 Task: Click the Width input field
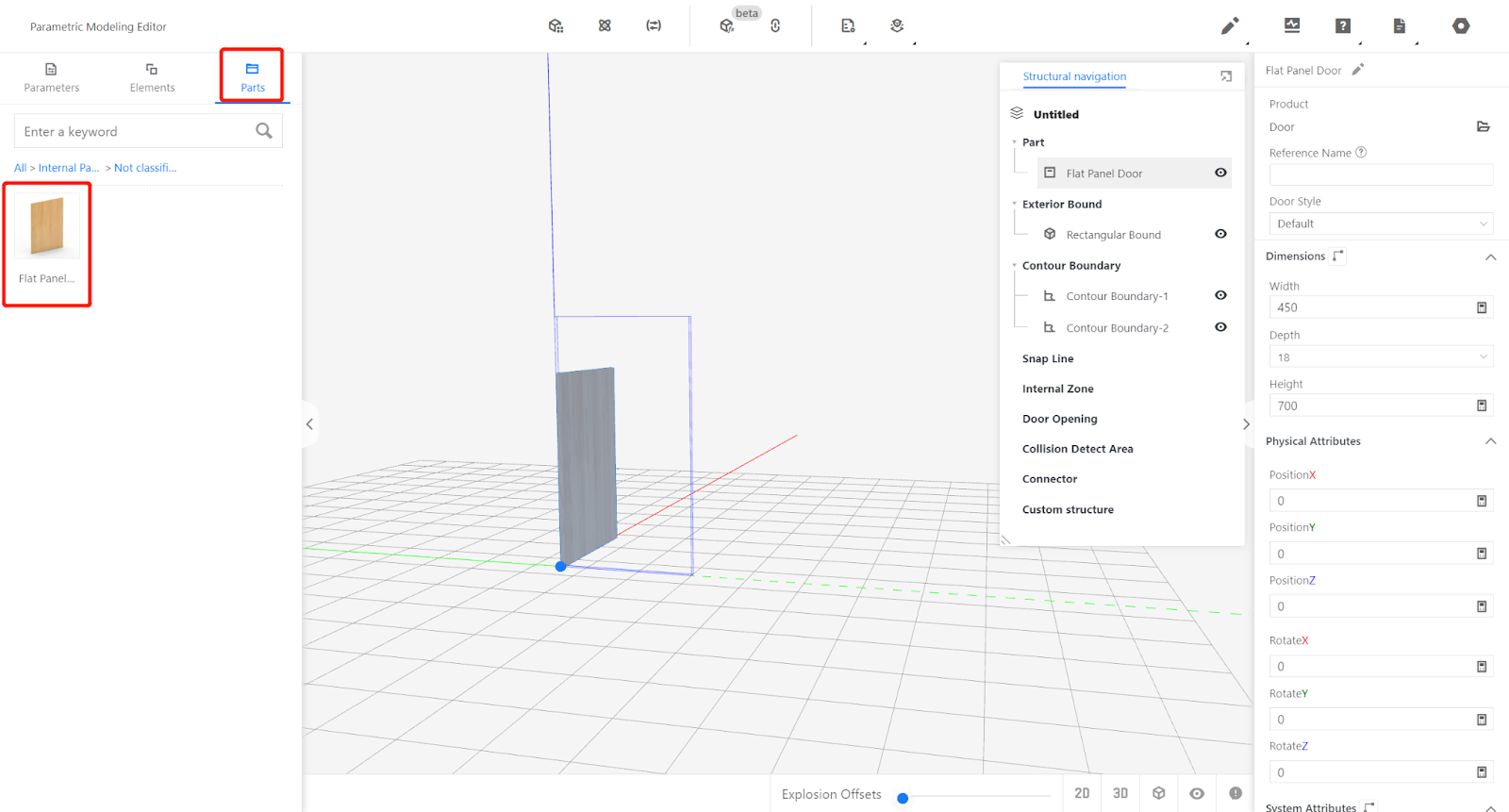(x=1371, y=307)
